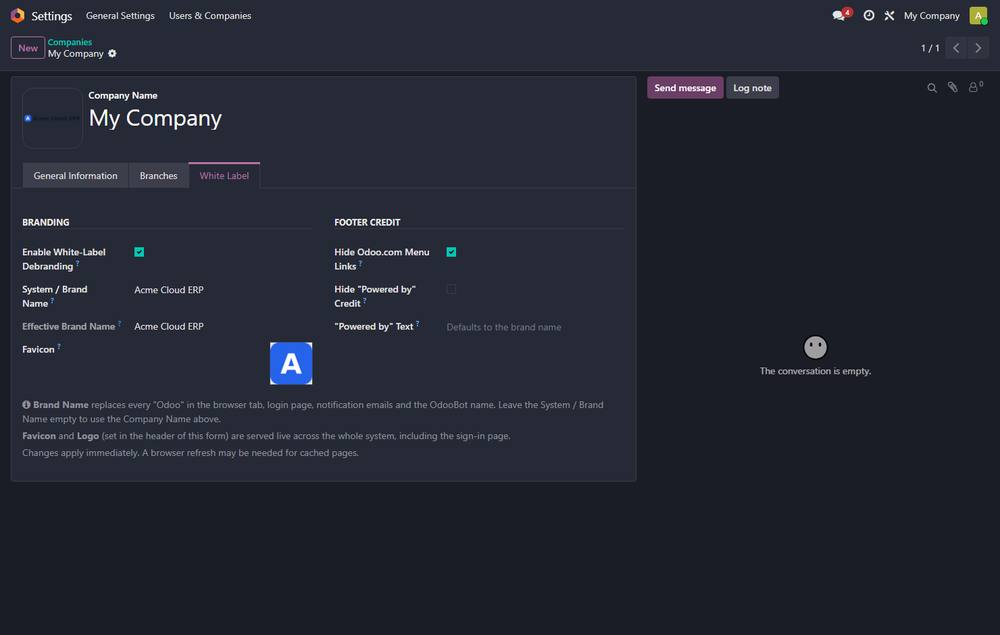Toggle Hide "Powered by" Credit checkbox
The image size is (1000, 635).
(451, 289)
